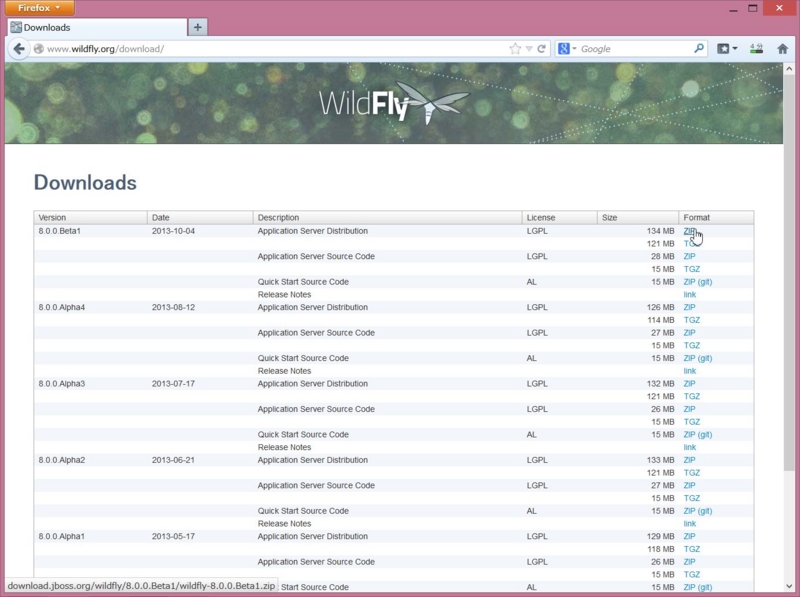Download 8.0.0.Alpha4 Application Server Distribution ZIP
Screen dimensions: 800x597
coord(689,307)
